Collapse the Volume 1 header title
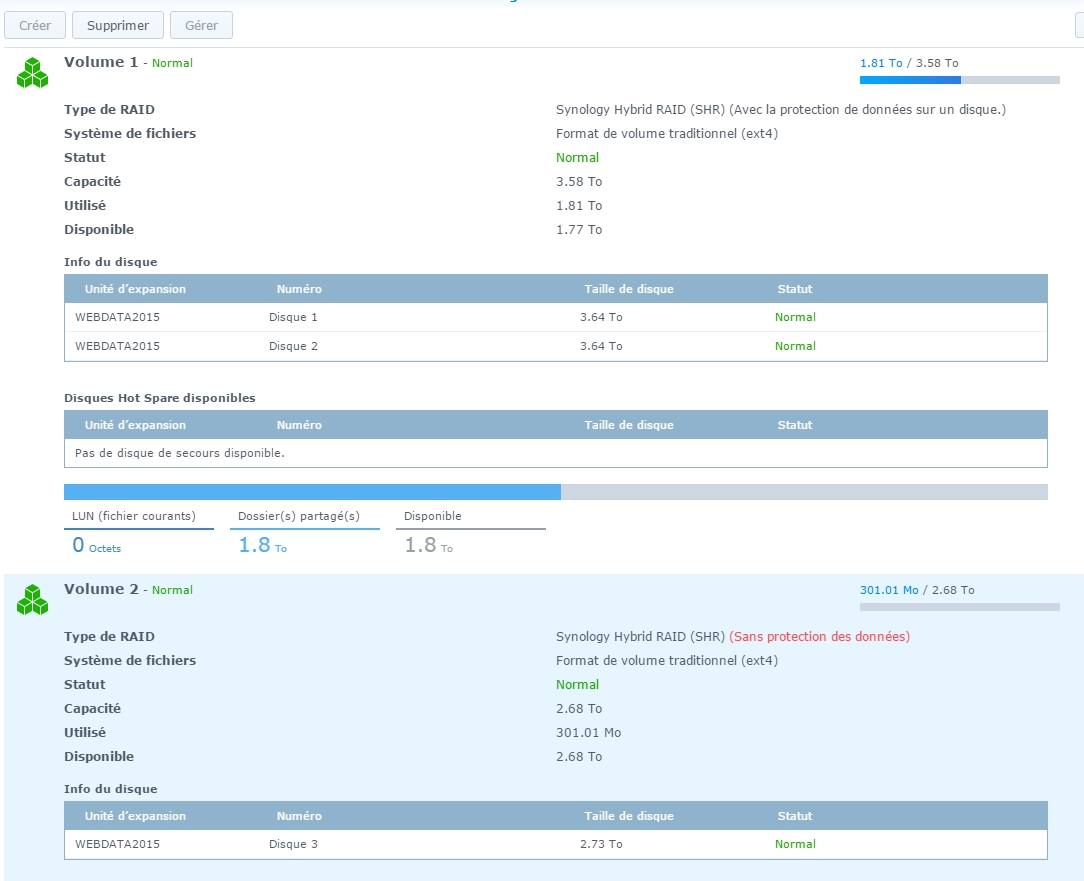The height and width of the screenshot is (881, 1084). (x=101, y=62)
